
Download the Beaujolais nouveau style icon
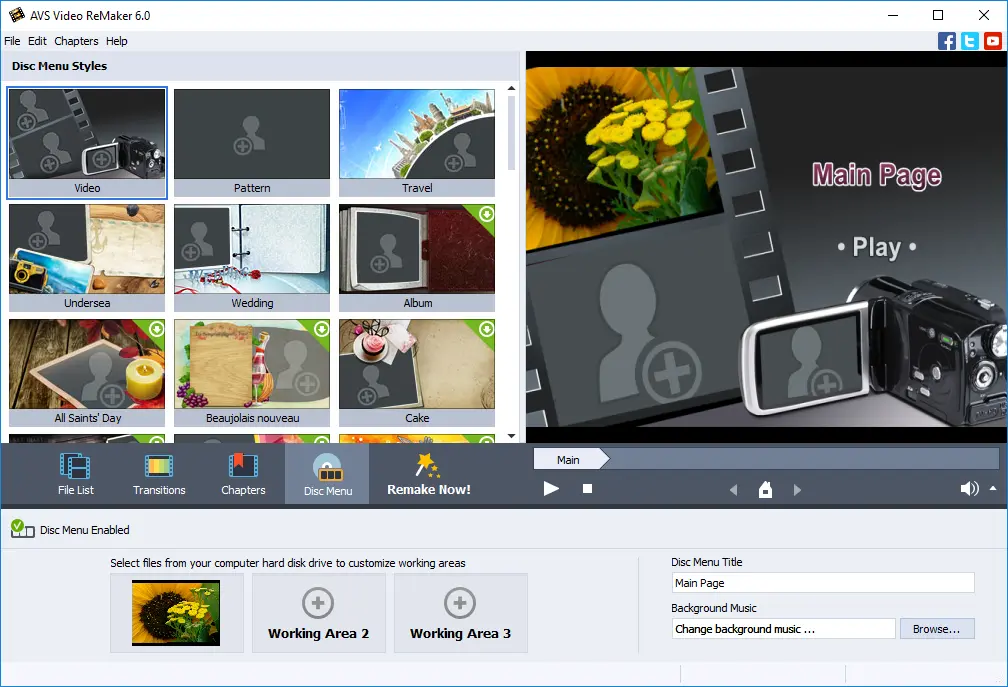click(x=321, y=328)
